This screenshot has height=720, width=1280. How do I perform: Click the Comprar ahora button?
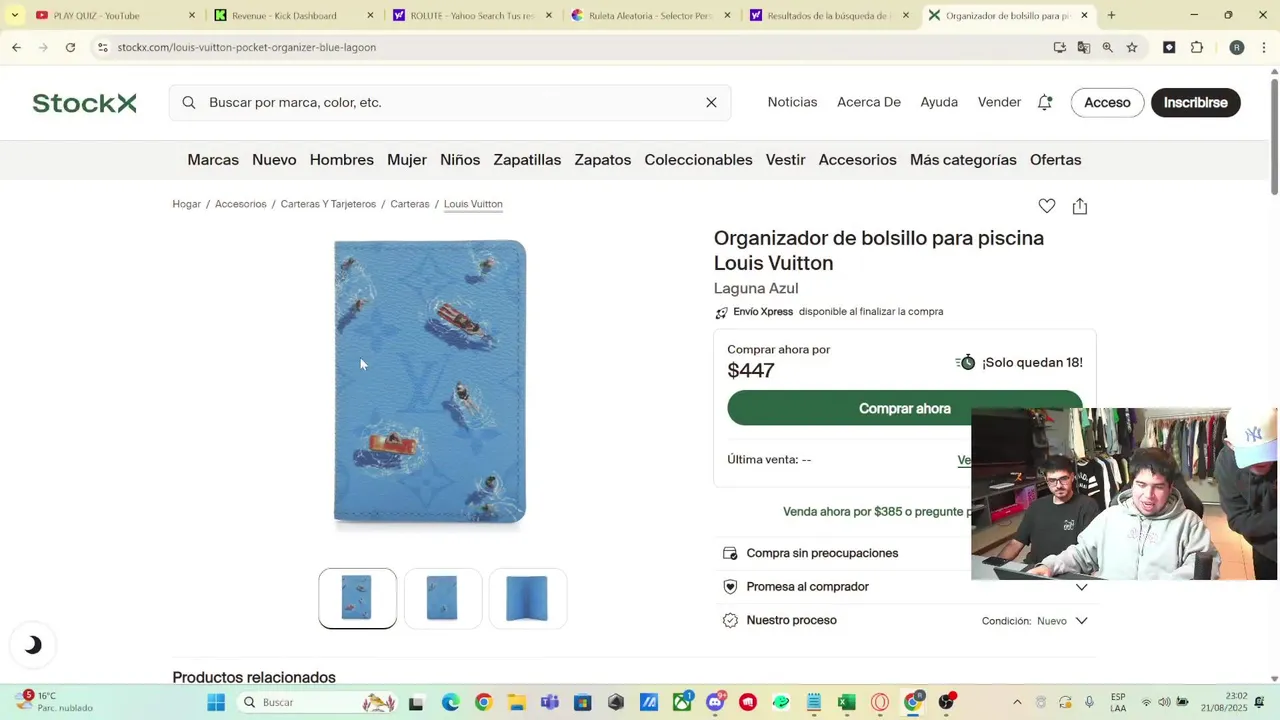pos(905,408)
